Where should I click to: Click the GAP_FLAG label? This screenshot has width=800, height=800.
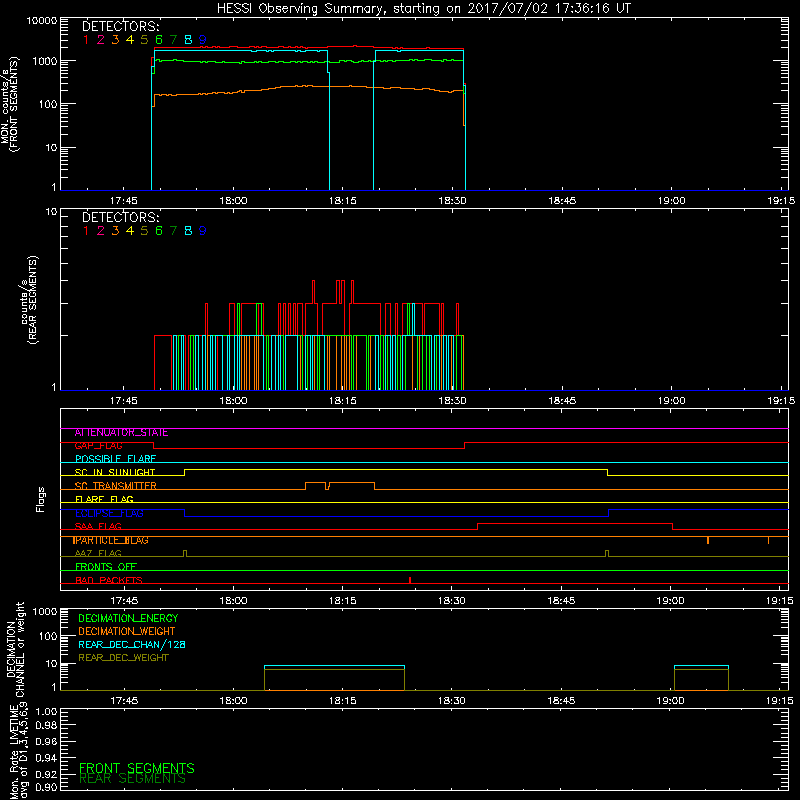[98, 446]
